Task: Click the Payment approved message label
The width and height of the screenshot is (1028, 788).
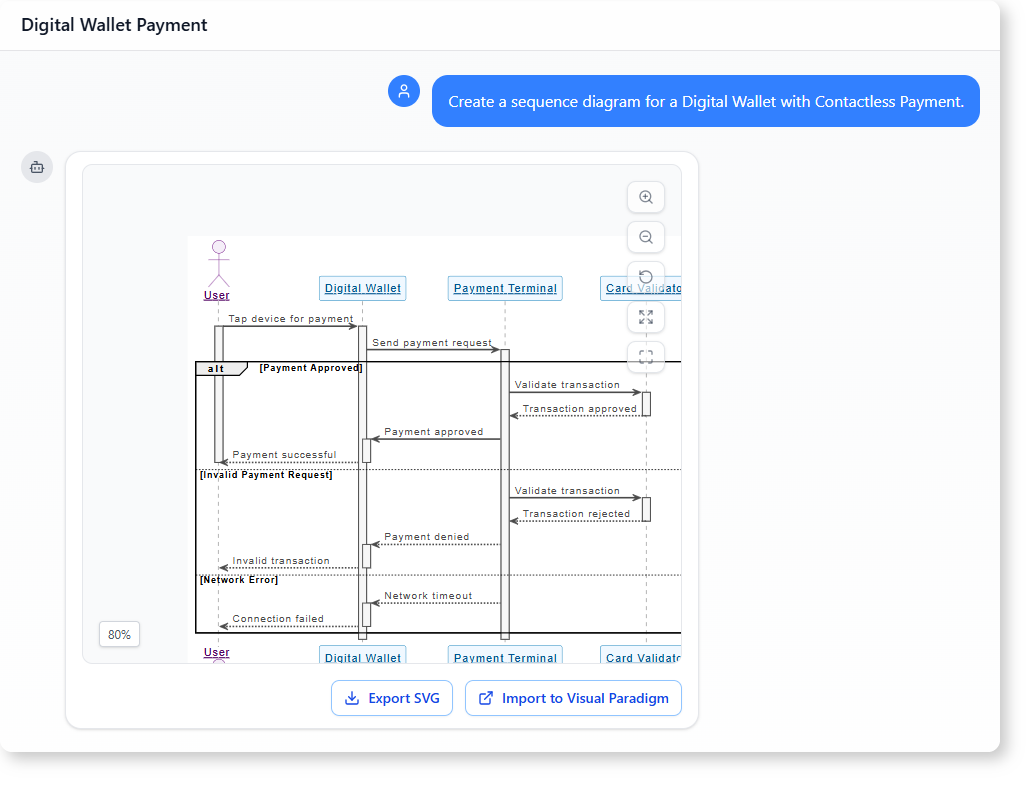Action: coord(433,432)
